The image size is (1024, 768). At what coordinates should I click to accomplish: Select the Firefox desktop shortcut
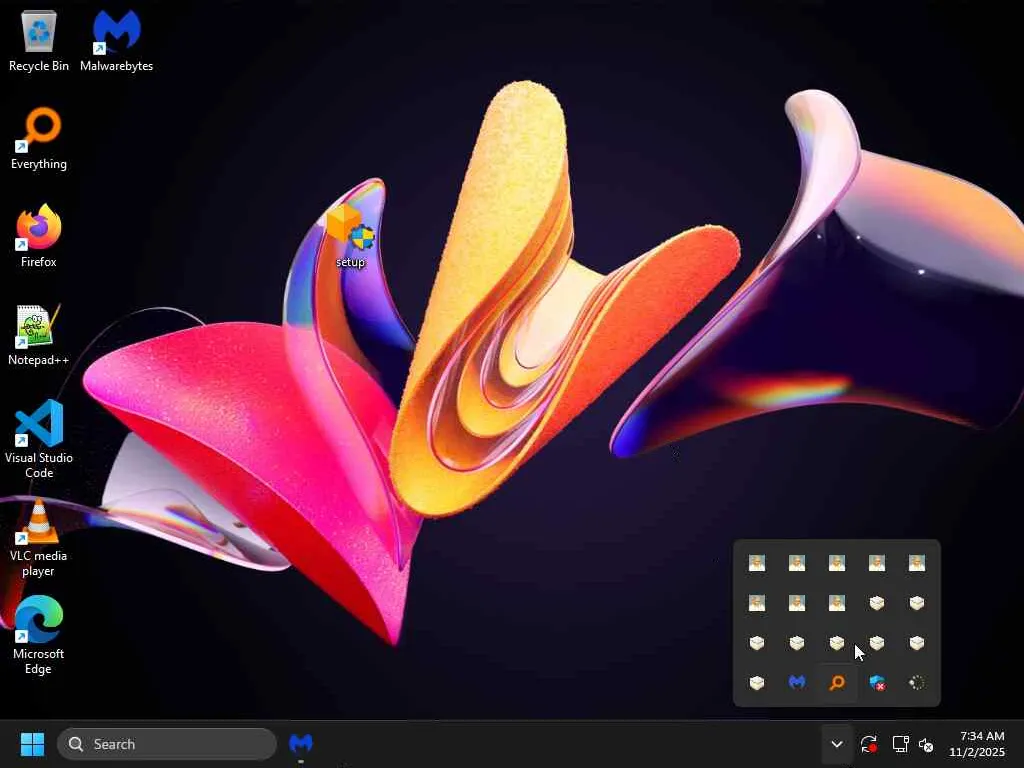39,236
